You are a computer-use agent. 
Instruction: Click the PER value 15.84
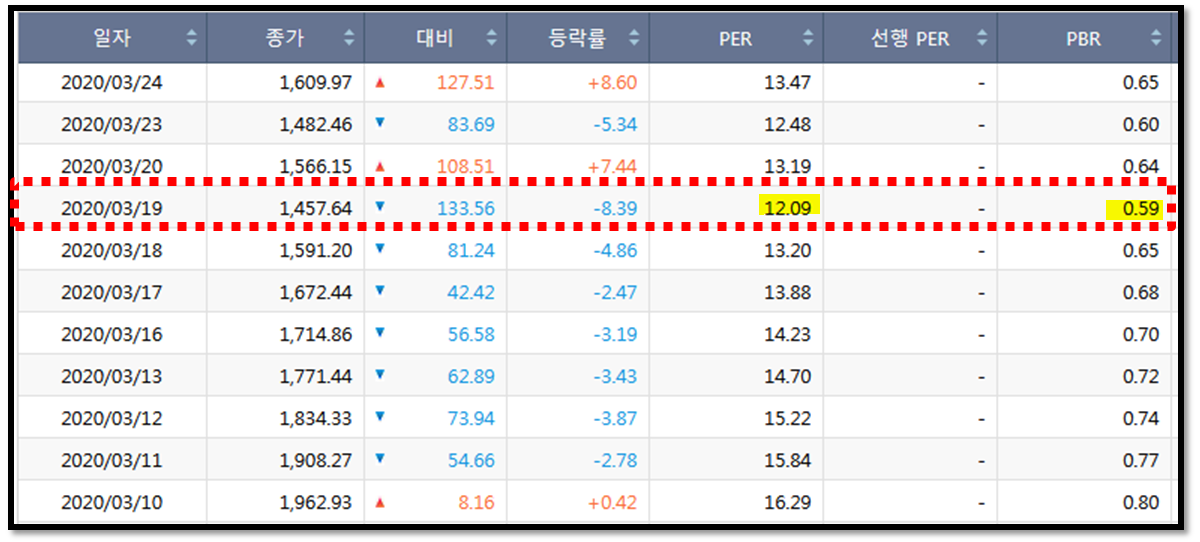coord(788,461)
